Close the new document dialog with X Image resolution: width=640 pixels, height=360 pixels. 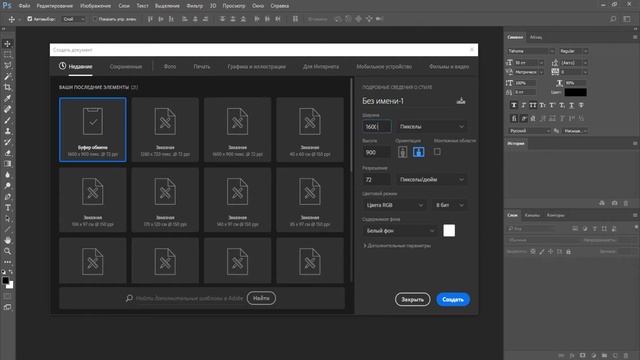[x=472, y=49]
